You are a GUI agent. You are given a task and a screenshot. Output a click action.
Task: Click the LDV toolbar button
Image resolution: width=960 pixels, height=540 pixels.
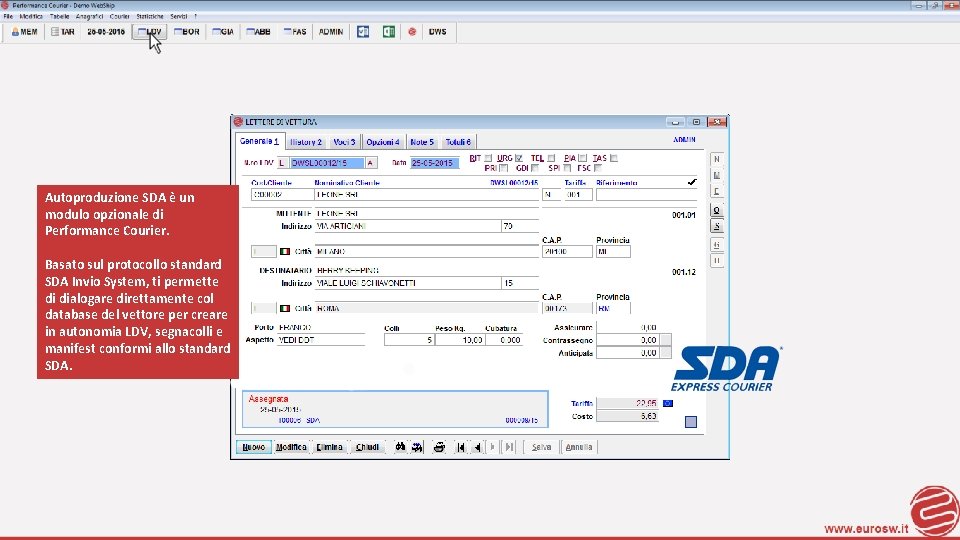pyautogui.click(x=150, y=32)
